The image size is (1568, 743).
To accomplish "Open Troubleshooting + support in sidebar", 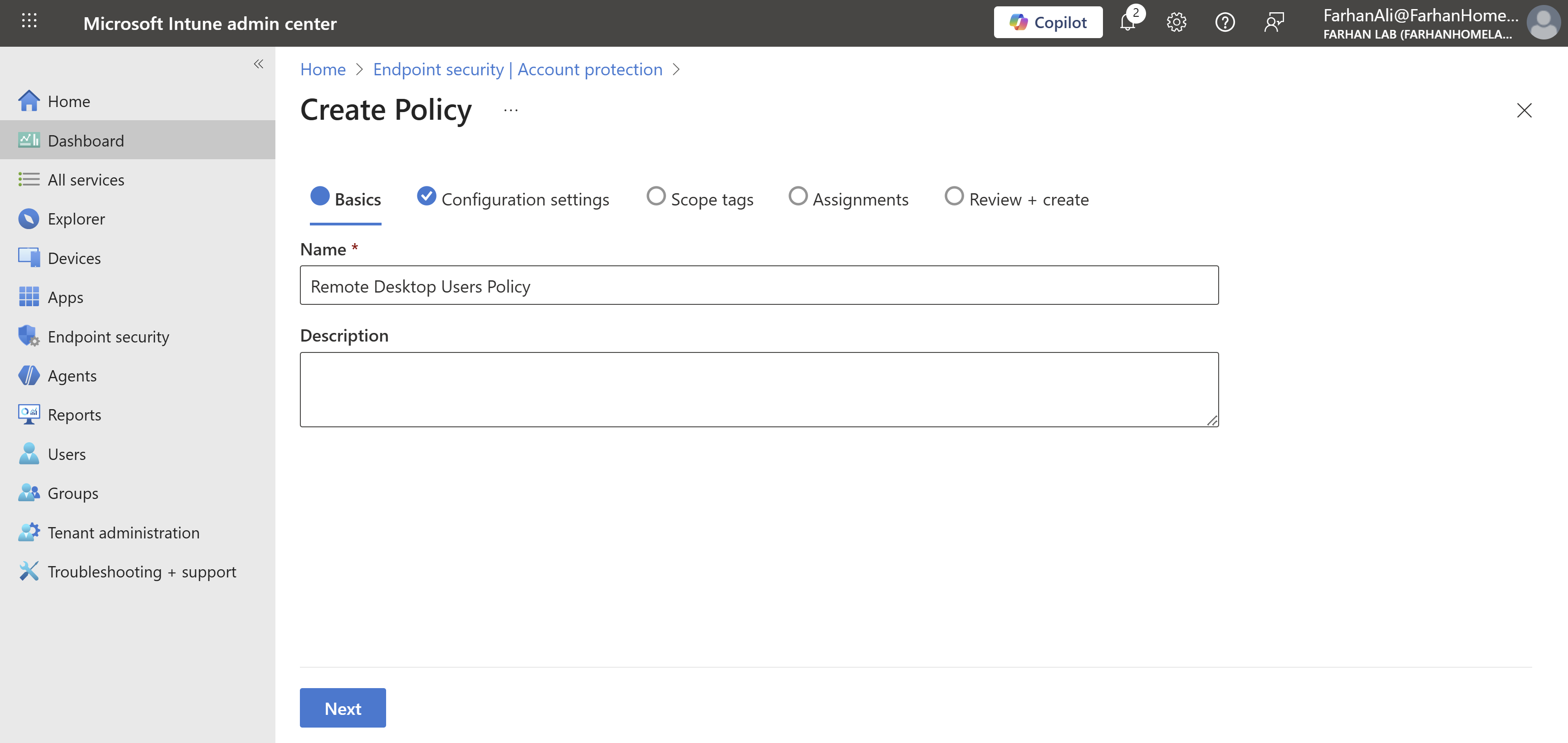I will 141,572.
